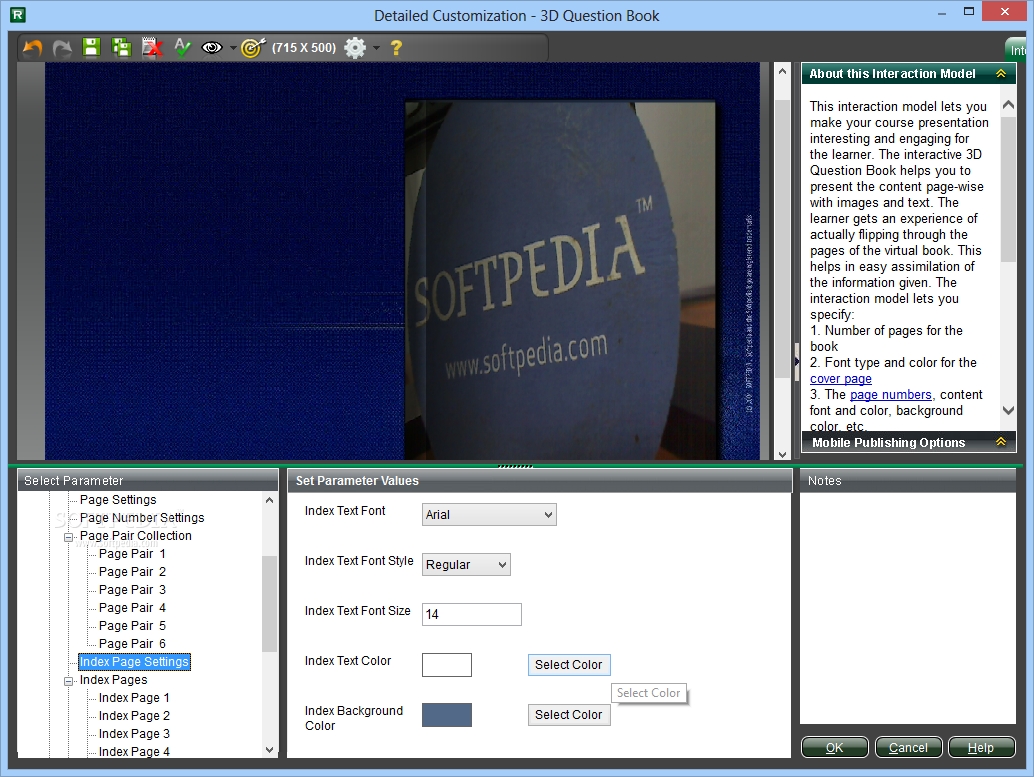
Task: Select Page Settings in parameter tree
Action: click(118, 500)
